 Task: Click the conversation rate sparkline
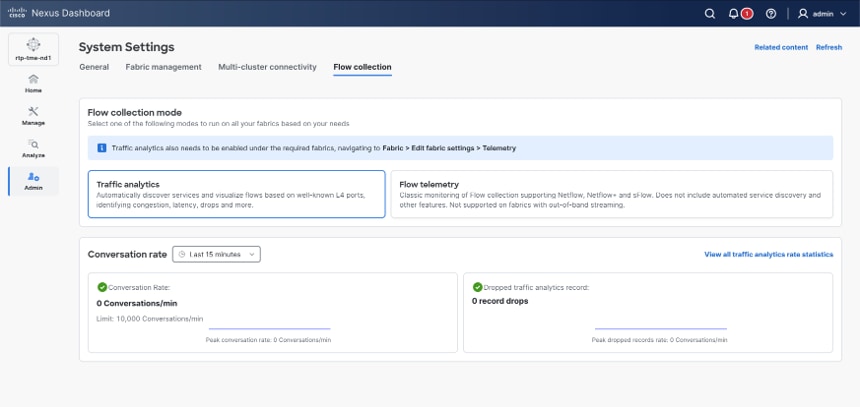coord(268,329)
